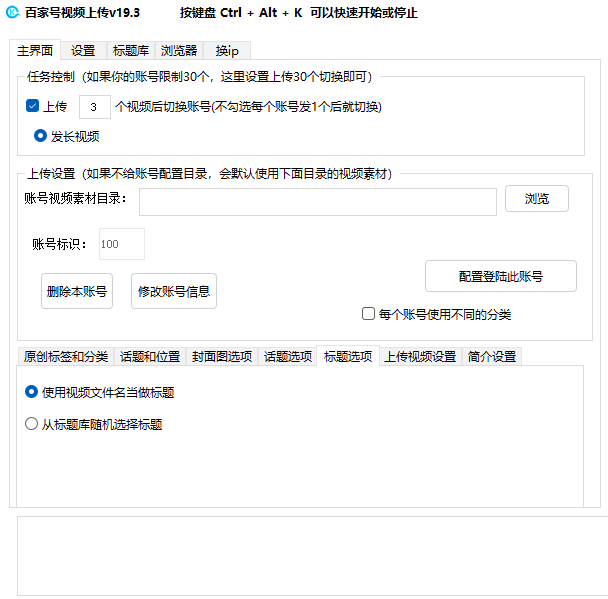Open the 标题库 tab
Image resolution: width=608 pixels, height=599 pixels.
click(131, 51)
